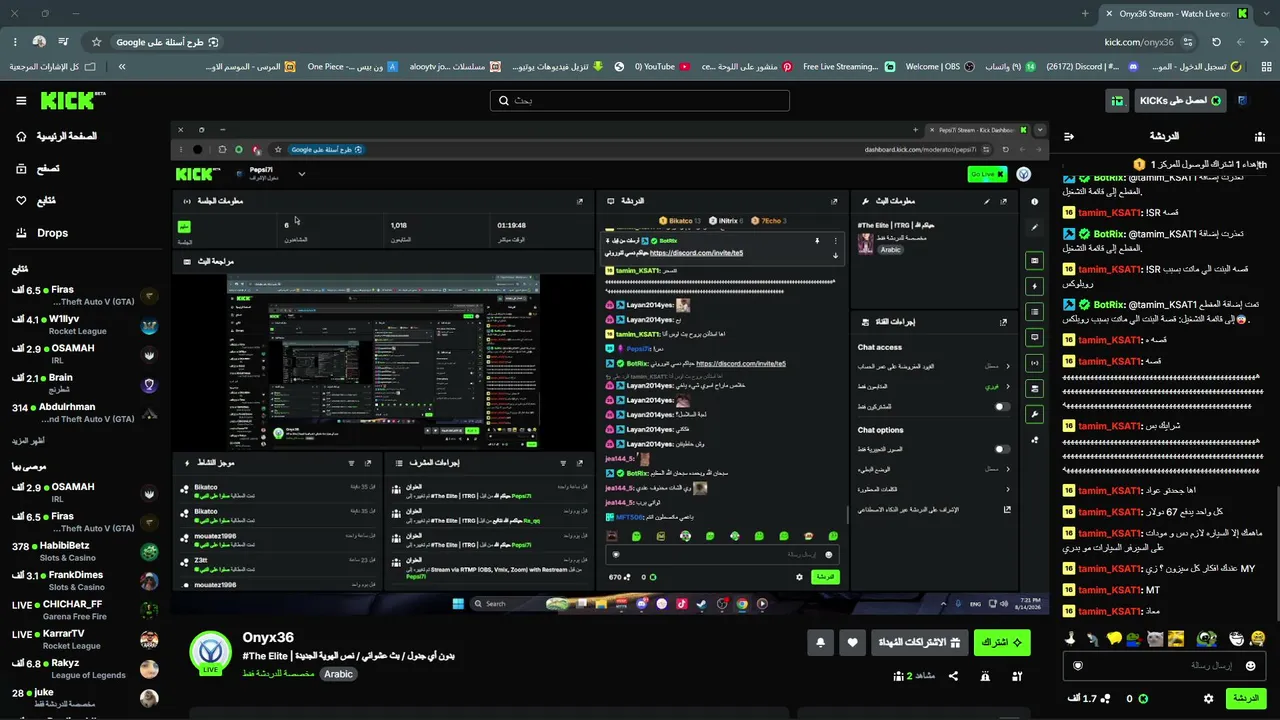Open the مخصصة للدردشة فقط category link
Image resolution: width=1280 pixels, height=720 pixels.
[x=279, y=674]
